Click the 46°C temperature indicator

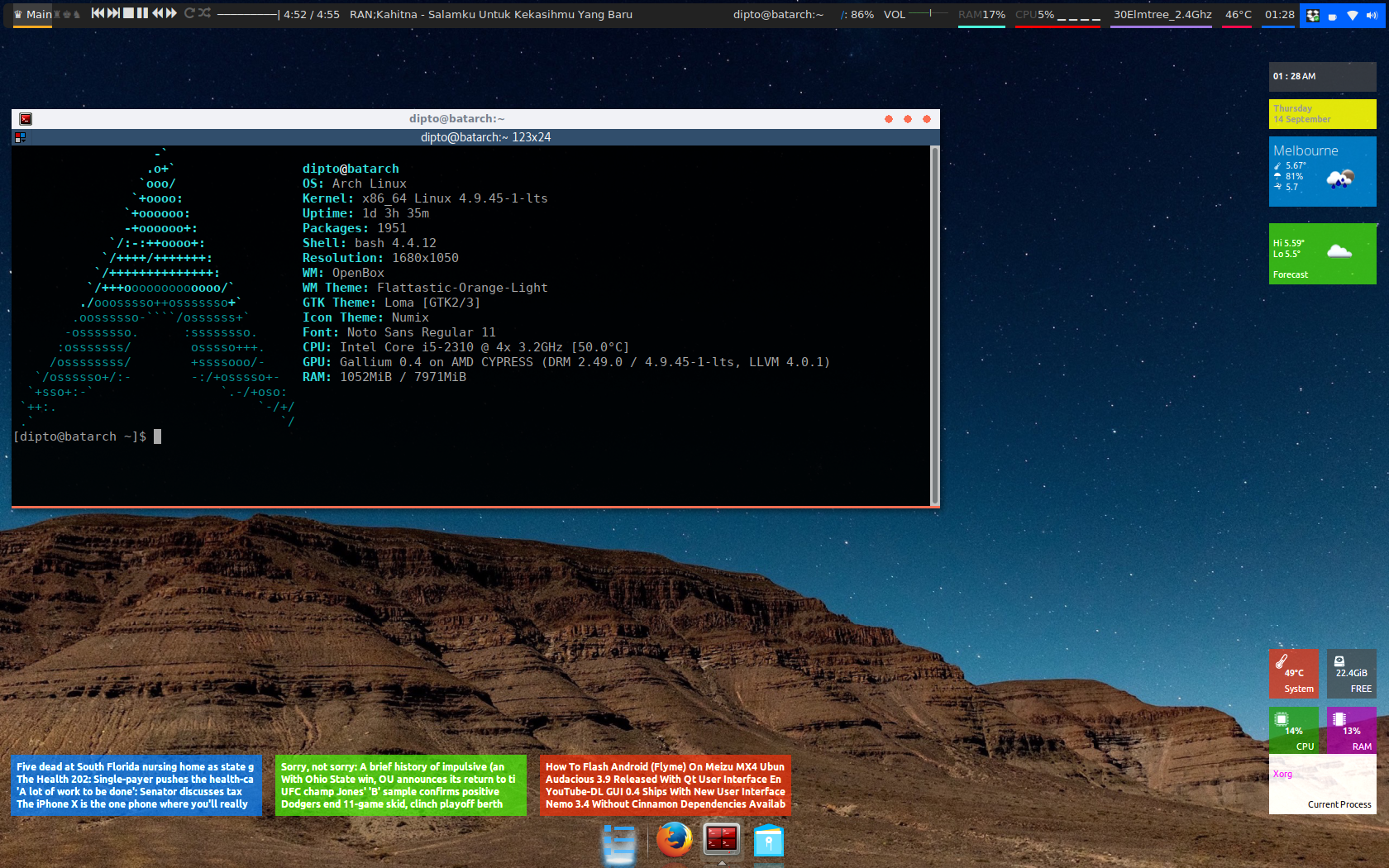(1238, 15)
